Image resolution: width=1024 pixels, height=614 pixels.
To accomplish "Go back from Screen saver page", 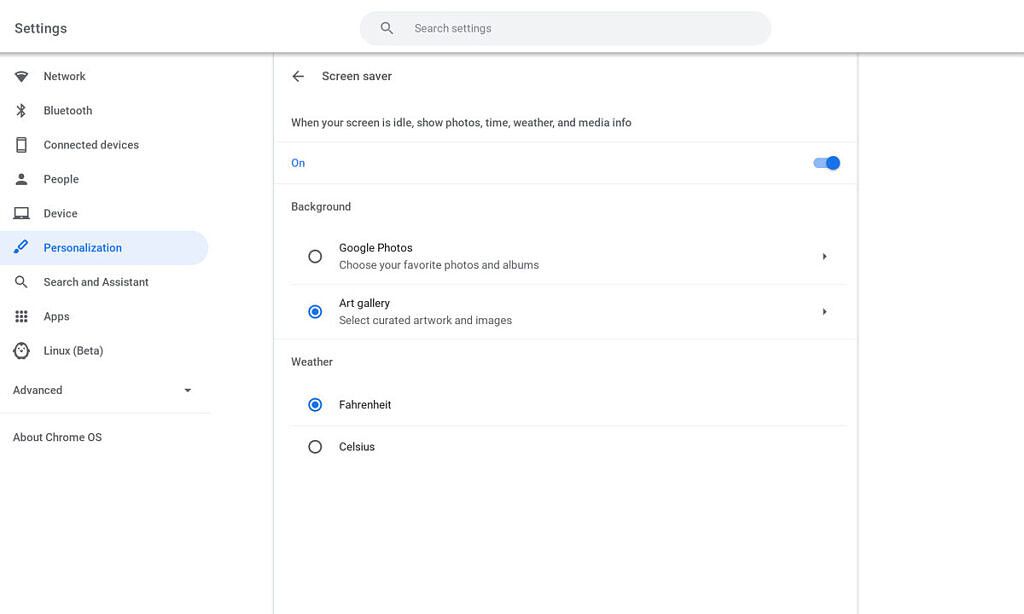I will (x=297, y=76).
